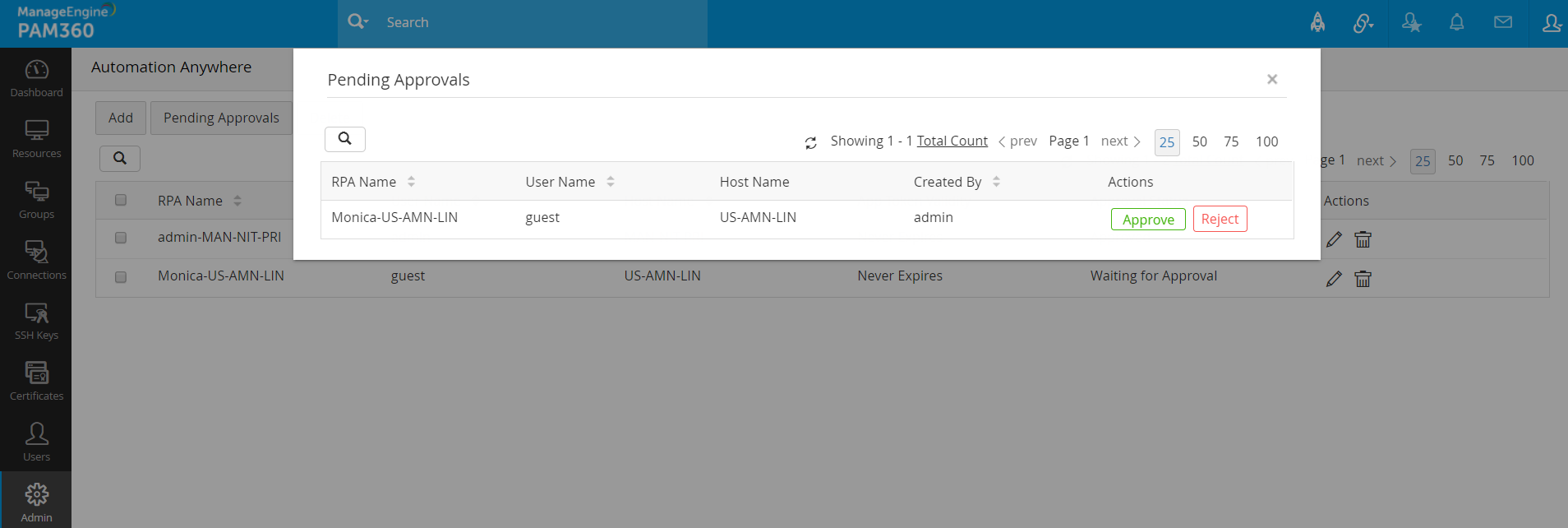
Task: Click the ManageEngine PAM360 logo
Action: [66, 22]
